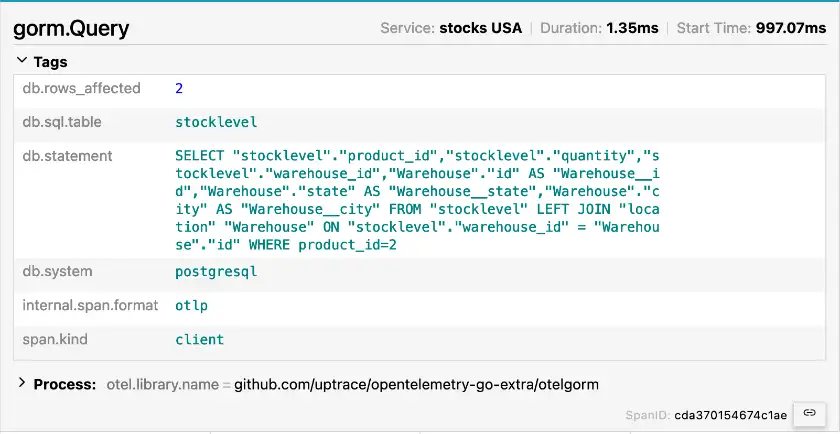Click the otlp format value

point(191,305)
